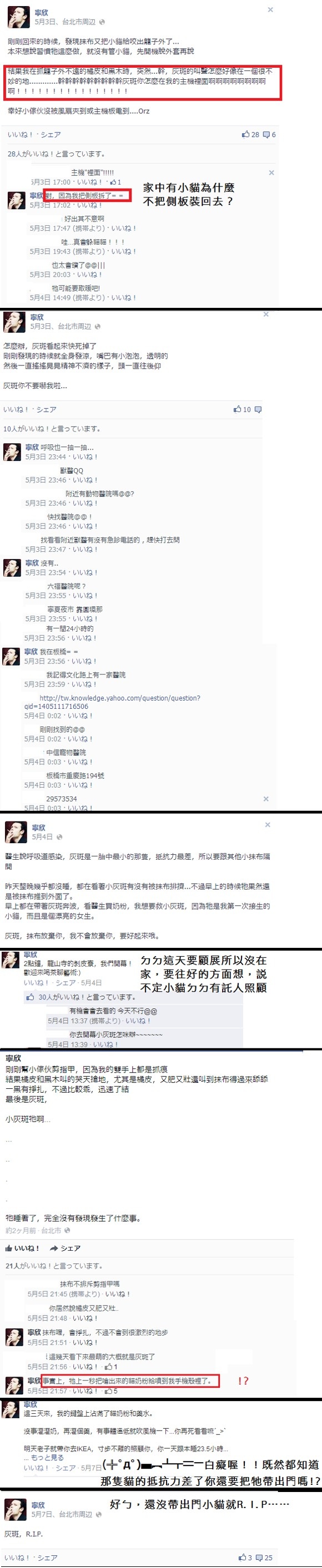The image size is (322, 1568).
Task: Close the 29573534 comment using its X
Action: coord(265,799)
